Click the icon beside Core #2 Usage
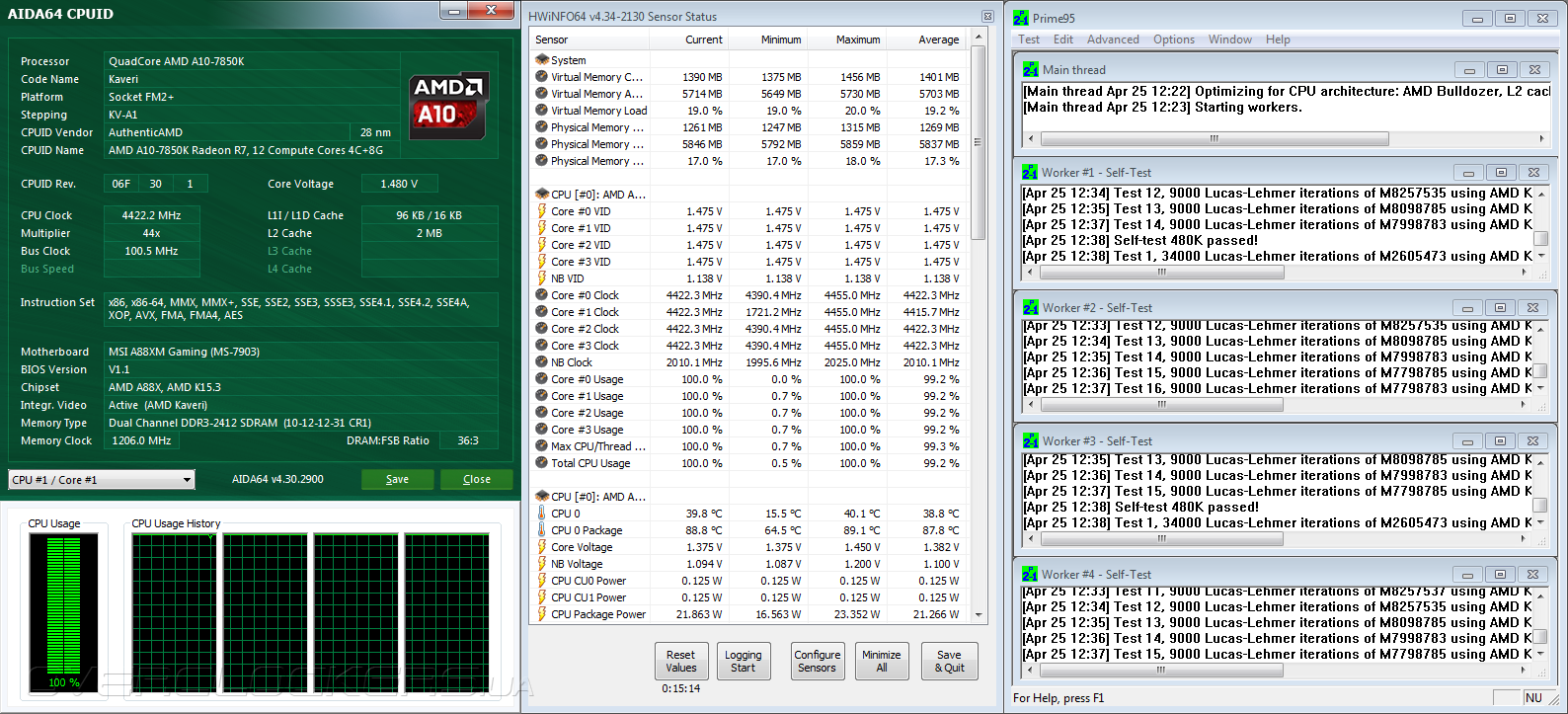1568x714 pixels. point(541,412)
